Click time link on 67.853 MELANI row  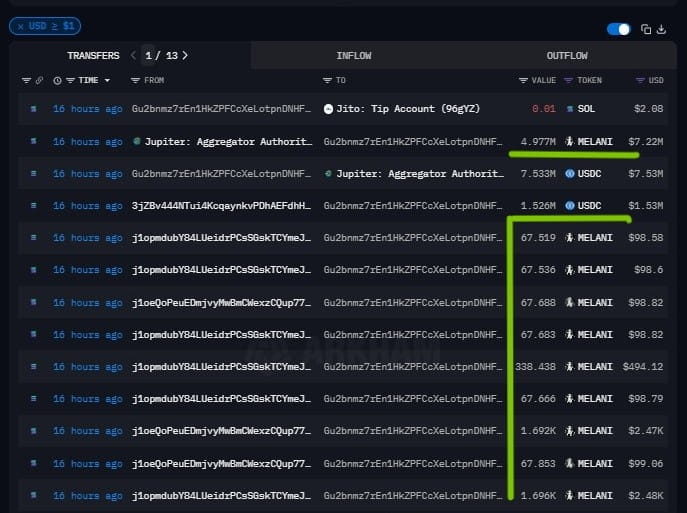[88, 463]
